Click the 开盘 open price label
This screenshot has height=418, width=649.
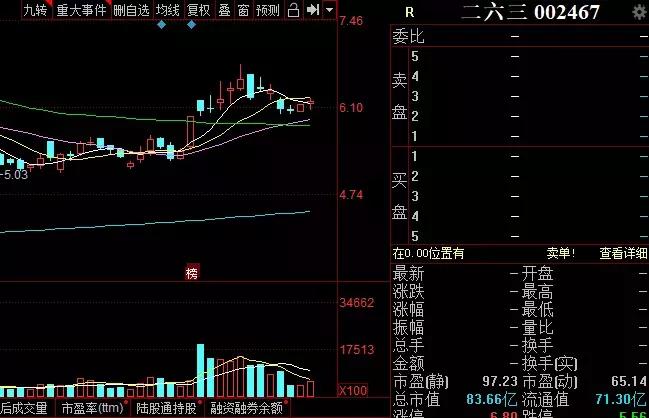point(537,274)
